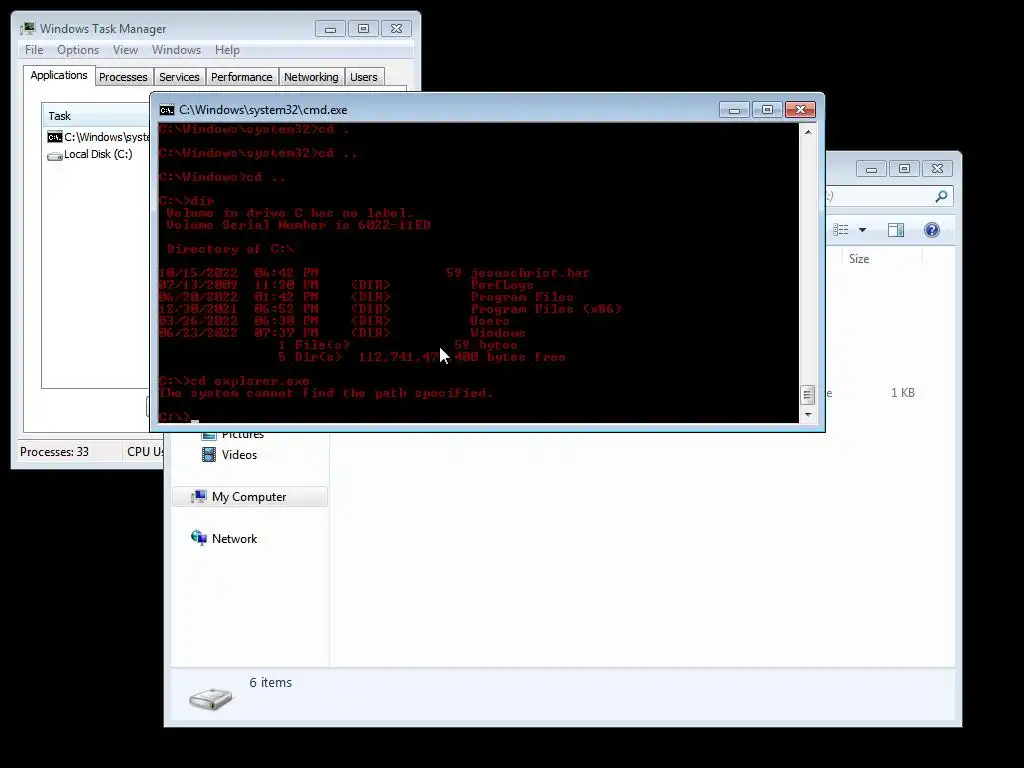1024x768 pixels.
Task: Maximize the Task Manager window
Action: (x=363, y=29)
